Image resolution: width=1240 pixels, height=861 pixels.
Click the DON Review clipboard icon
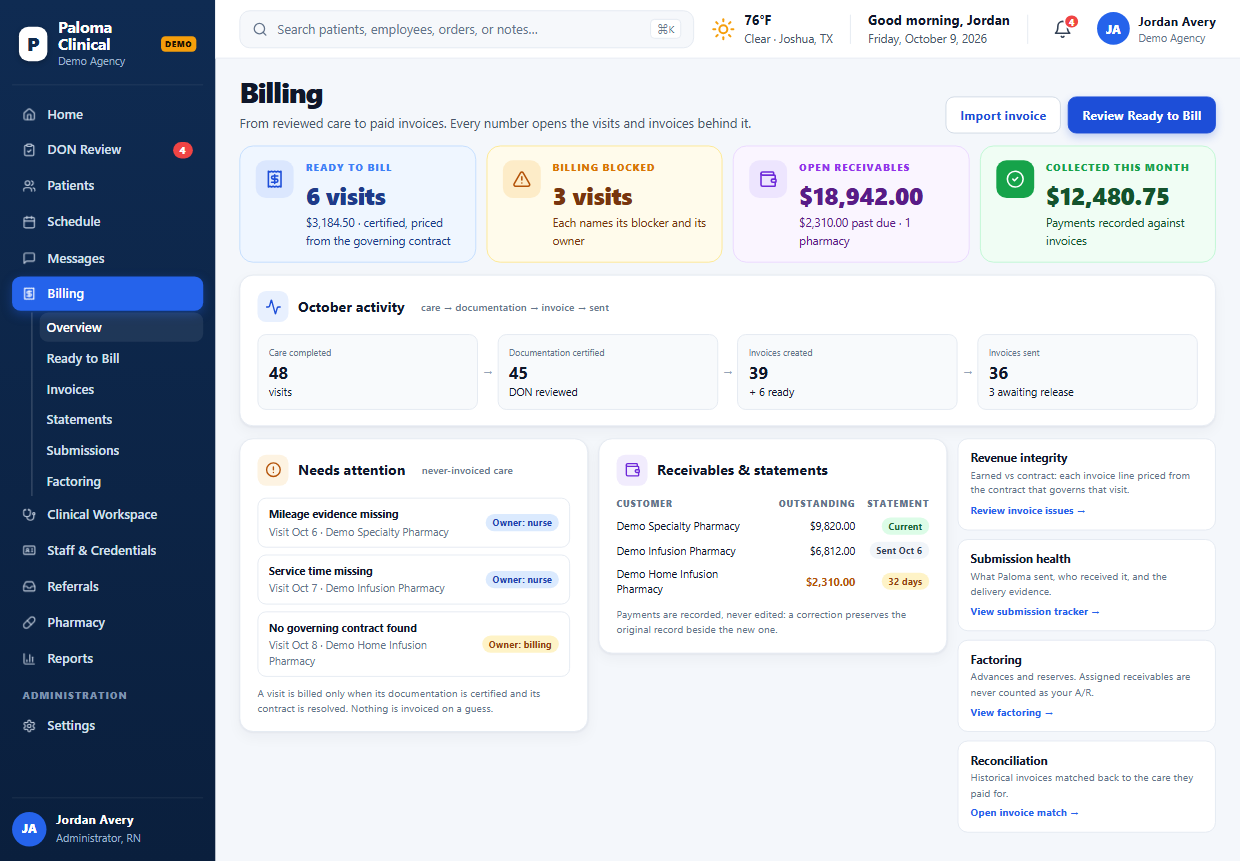tap(29, 150)
